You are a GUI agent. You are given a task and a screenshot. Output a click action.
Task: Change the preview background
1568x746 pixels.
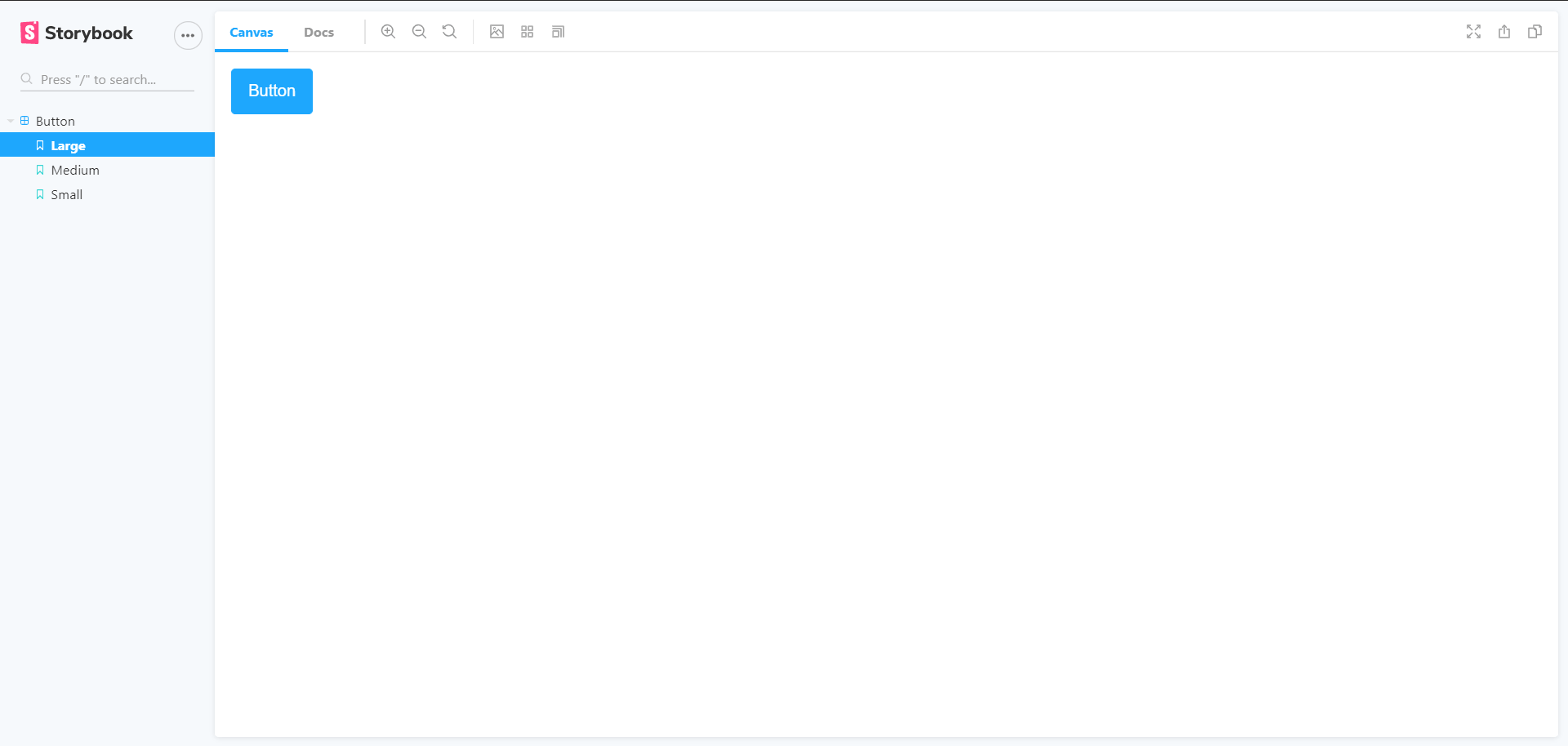497,32
